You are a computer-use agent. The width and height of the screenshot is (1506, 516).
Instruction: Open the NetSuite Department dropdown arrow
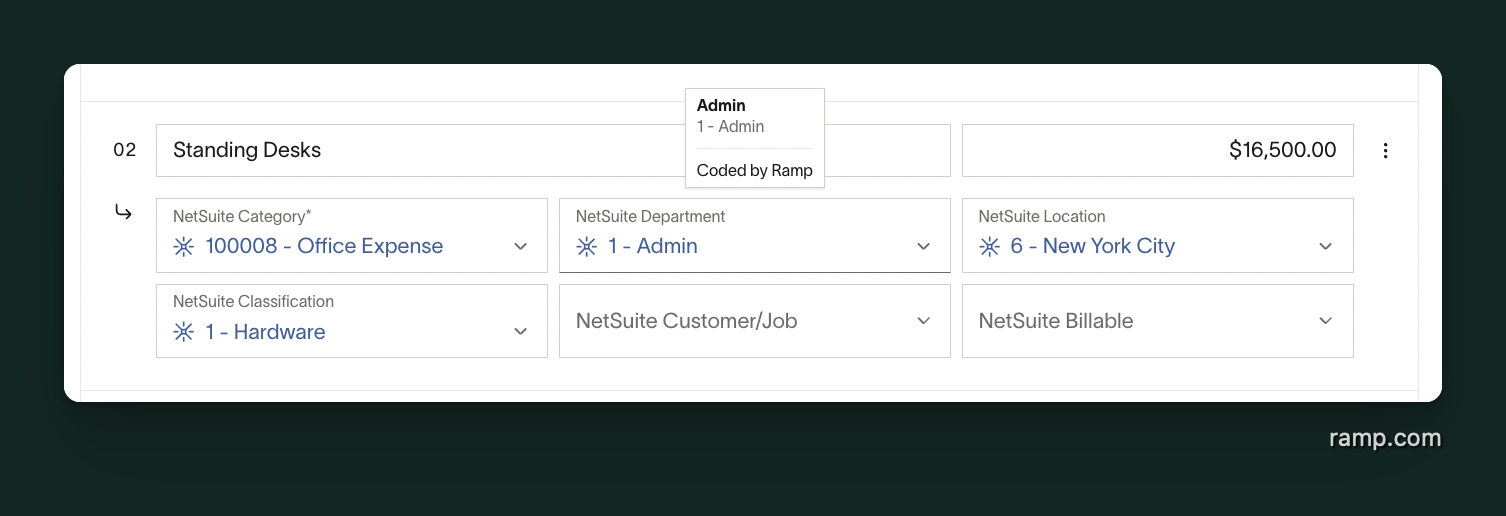pos(924,247)
